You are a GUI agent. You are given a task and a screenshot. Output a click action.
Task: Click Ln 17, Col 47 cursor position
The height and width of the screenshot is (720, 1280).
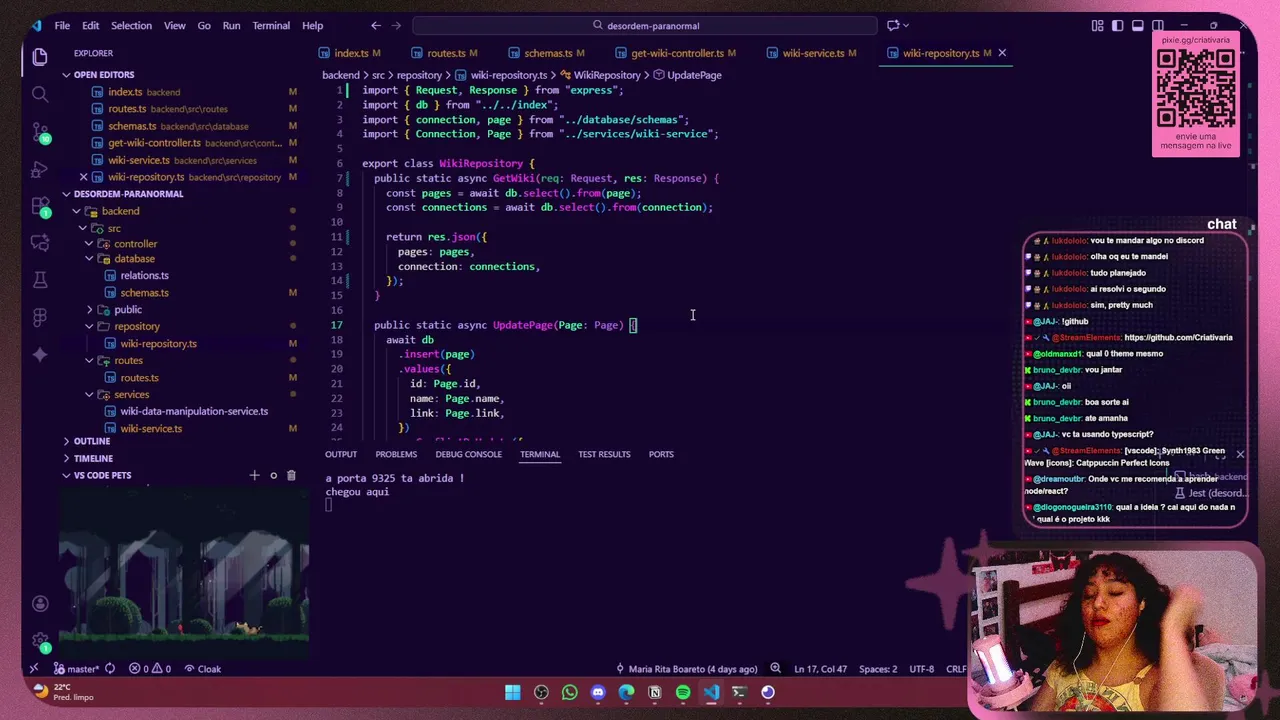click(820, 669)
